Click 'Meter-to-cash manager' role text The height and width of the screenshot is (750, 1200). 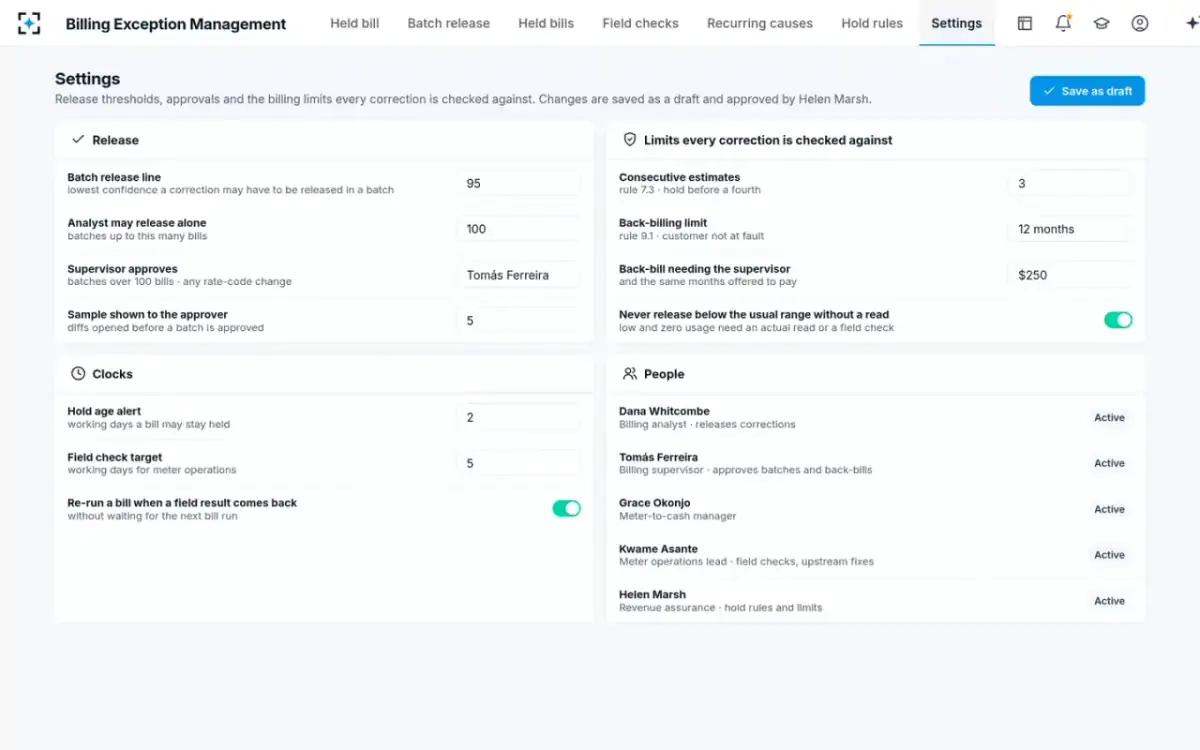[677, 516]
